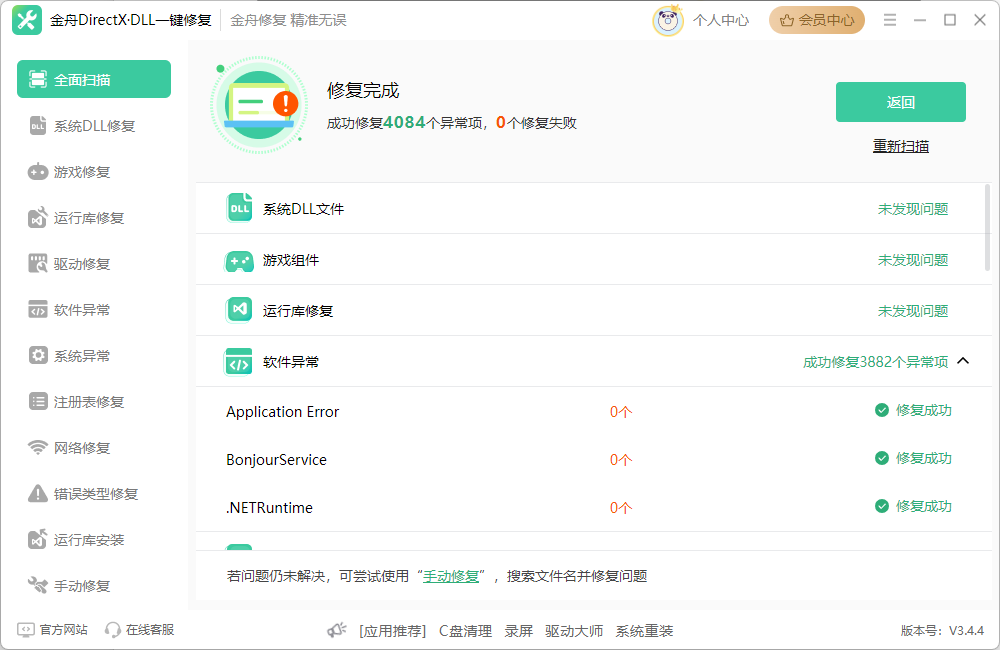Image resolution: width=1000 pixels, height=650 pixels.
Task: Open the 会员中心 membership badge
Action: point(816,19)
